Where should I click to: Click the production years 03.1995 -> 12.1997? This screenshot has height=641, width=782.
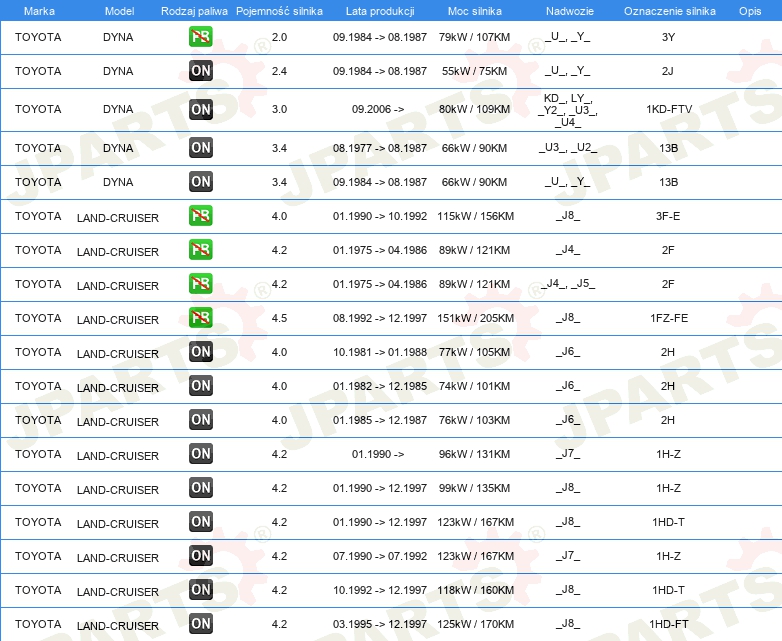(x=380, y=624)
